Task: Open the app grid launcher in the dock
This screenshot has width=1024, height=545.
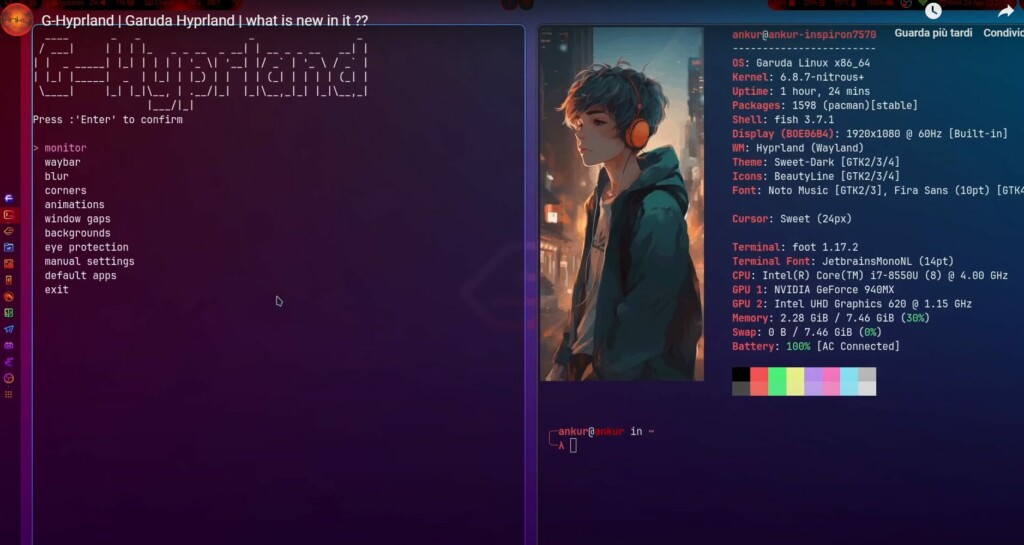Action: pyautogui.click(x=8, y=394)
